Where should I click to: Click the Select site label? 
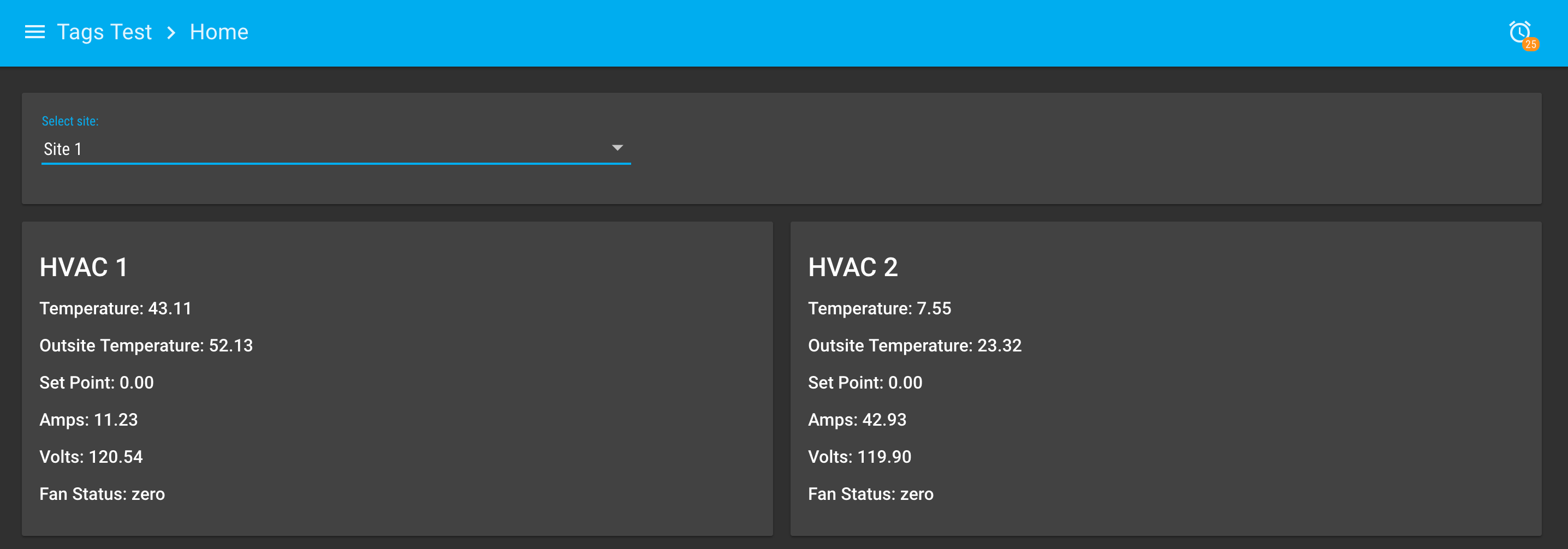69,121
